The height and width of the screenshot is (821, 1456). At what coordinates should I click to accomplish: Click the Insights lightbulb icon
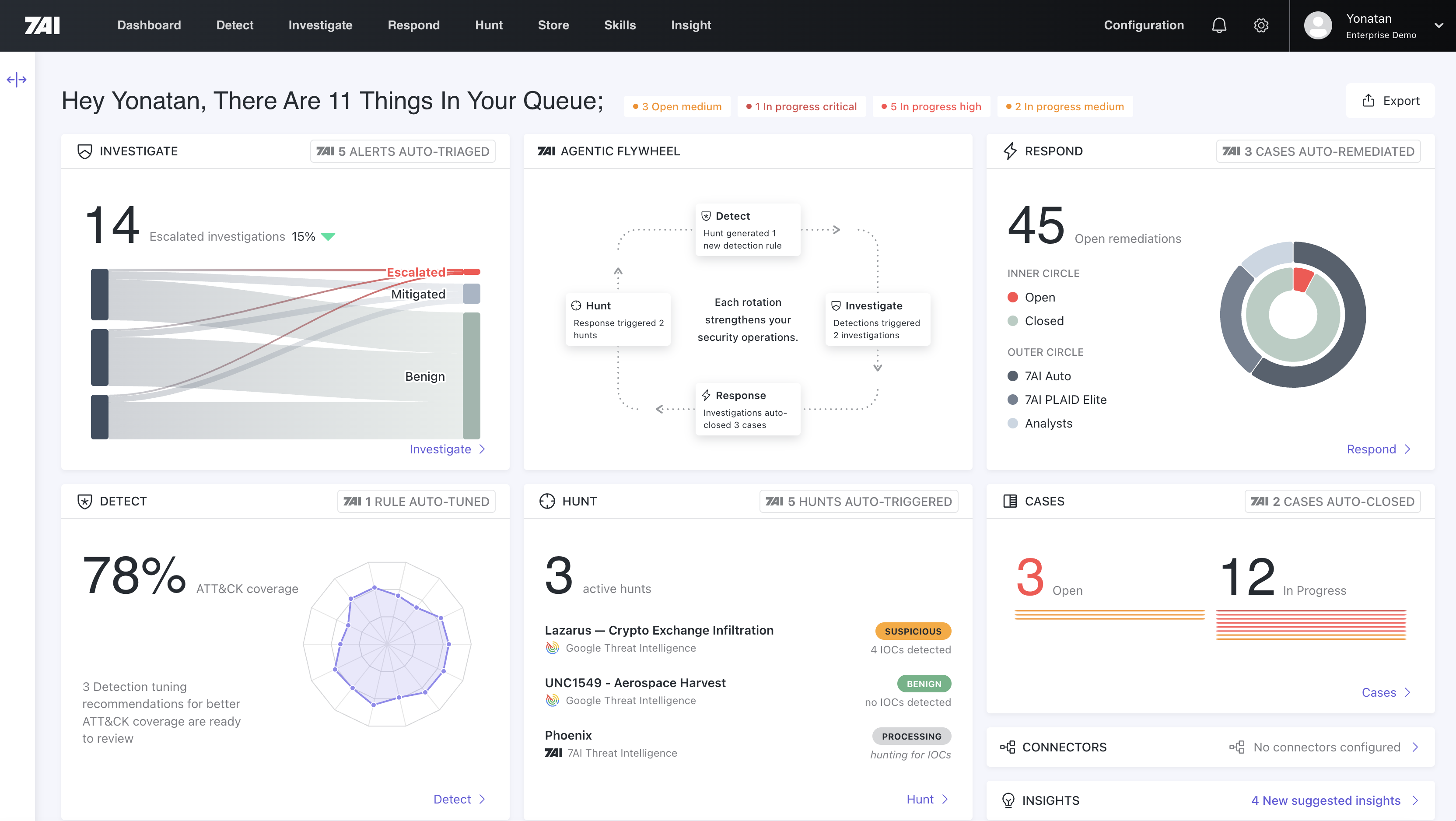pyautogui.click(x=1008, y=800)
